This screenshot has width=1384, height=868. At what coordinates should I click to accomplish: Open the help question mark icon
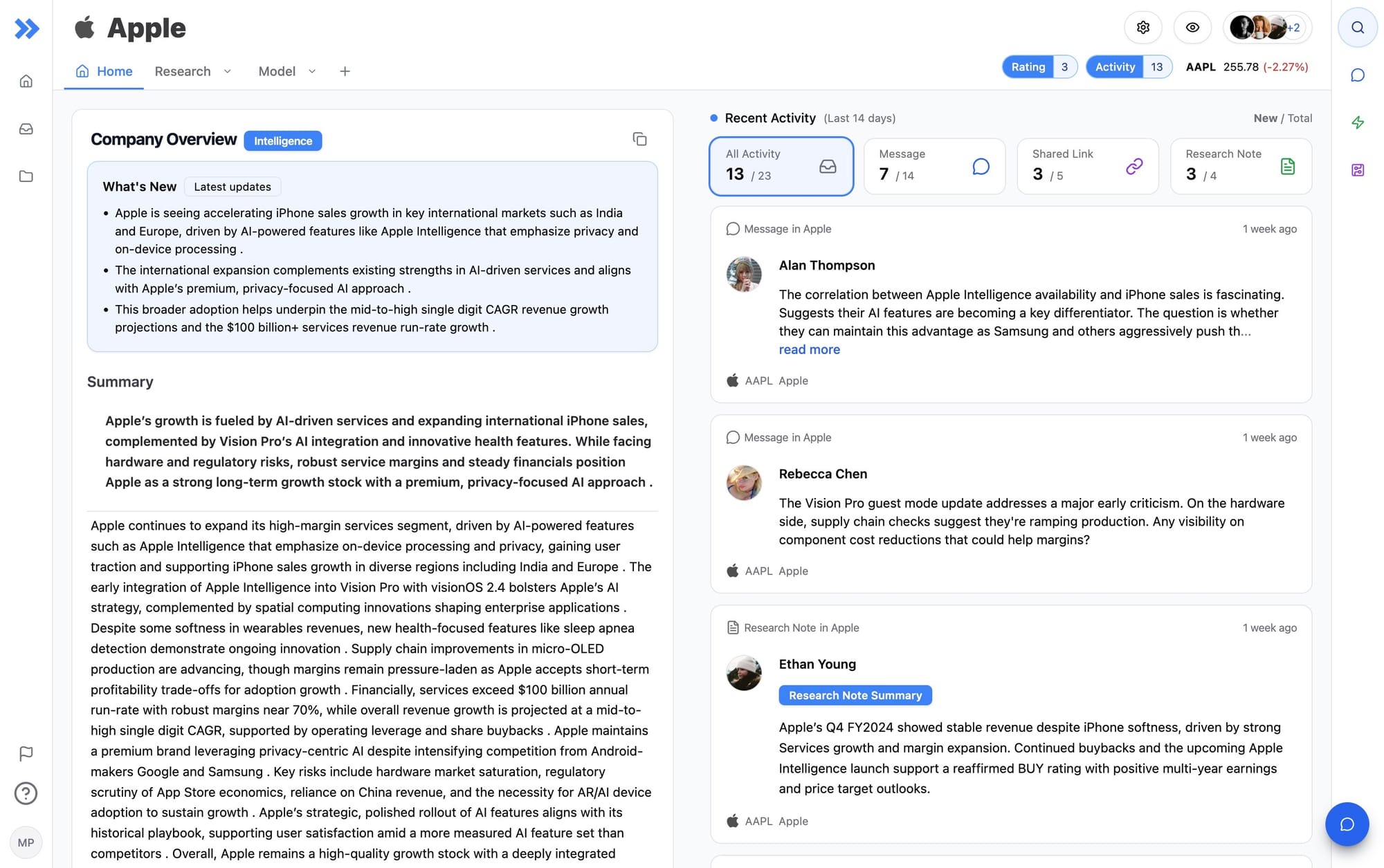pos(26,793)
